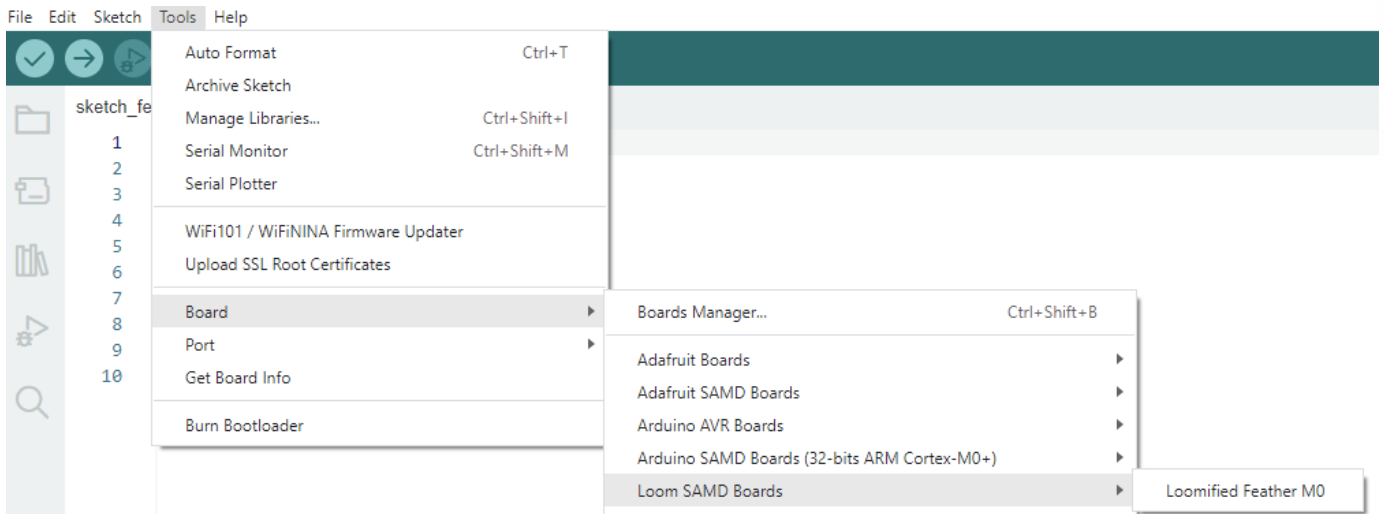Choose Archive Sketch
The image size is (1384, 514).
379,86
